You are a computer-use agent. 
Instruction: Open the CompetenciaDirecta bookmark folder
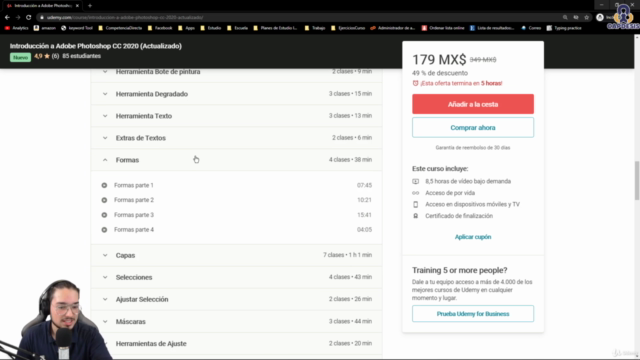click(120, 28)
